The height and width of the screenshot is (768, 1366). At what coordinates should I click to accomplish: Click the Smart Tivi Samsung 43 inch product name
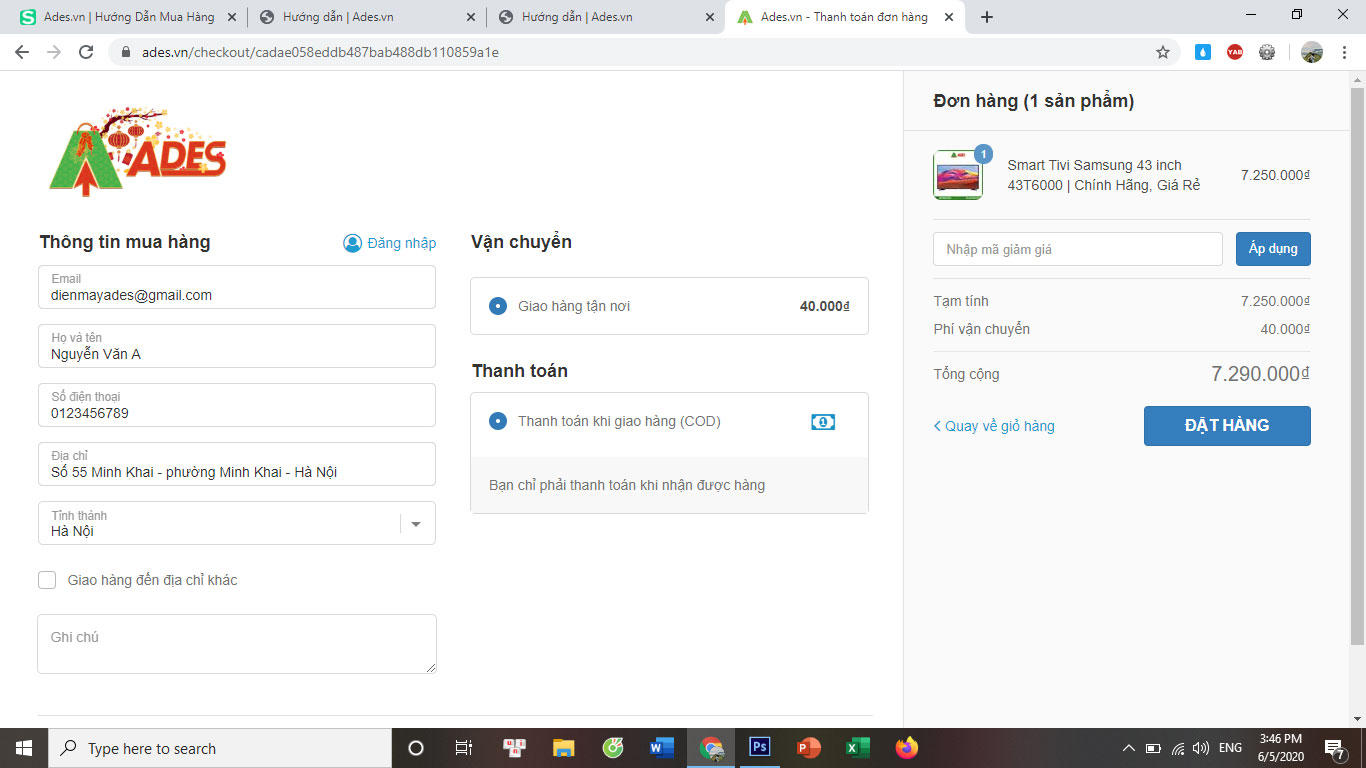tap(1104, 175)
